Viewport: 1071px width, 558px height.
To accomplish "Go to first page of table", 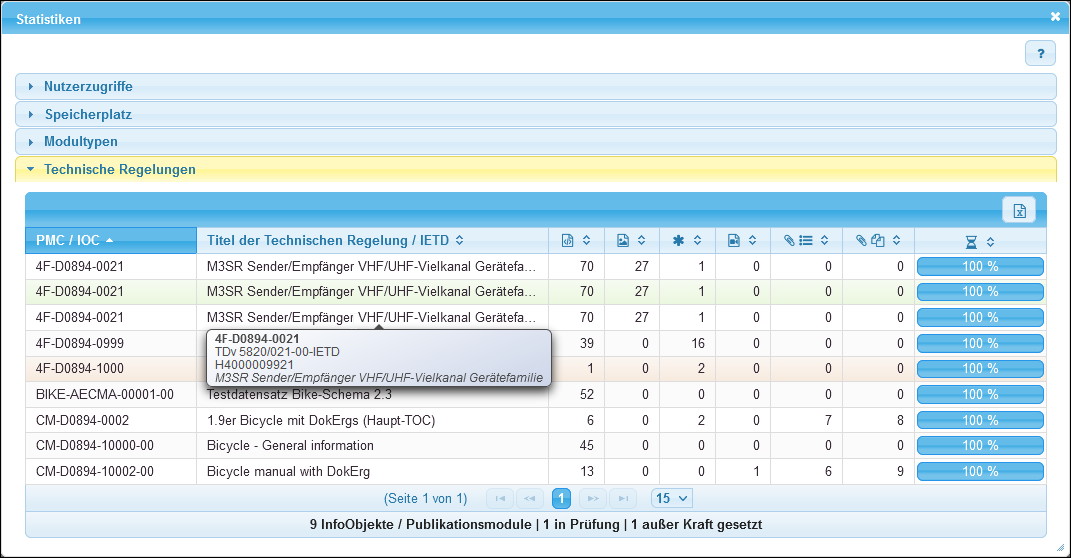I will click(500, 499).
